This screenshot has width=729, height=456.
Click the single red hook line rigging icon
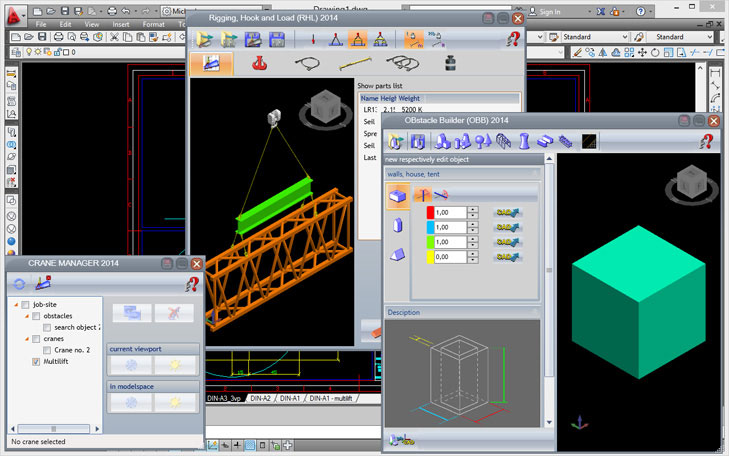[313, 40]
